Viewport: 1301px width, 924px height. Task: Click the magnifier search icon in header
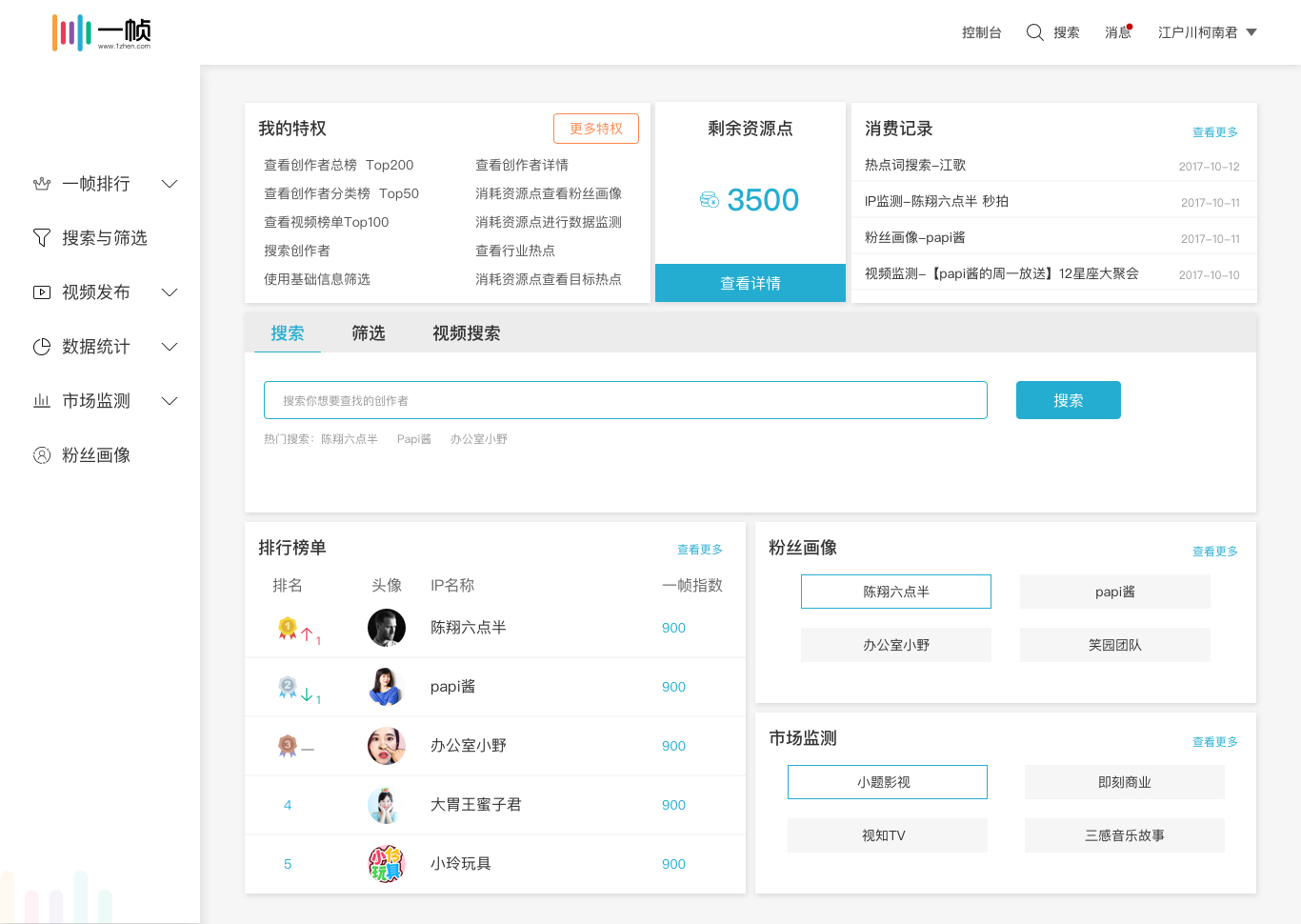point(1034,32)
